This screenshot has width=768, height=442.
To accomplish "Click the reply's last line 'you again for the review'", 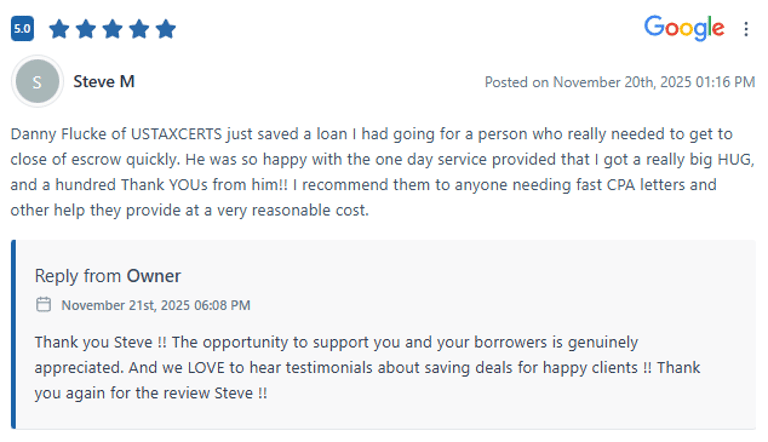I will [150, 393].
